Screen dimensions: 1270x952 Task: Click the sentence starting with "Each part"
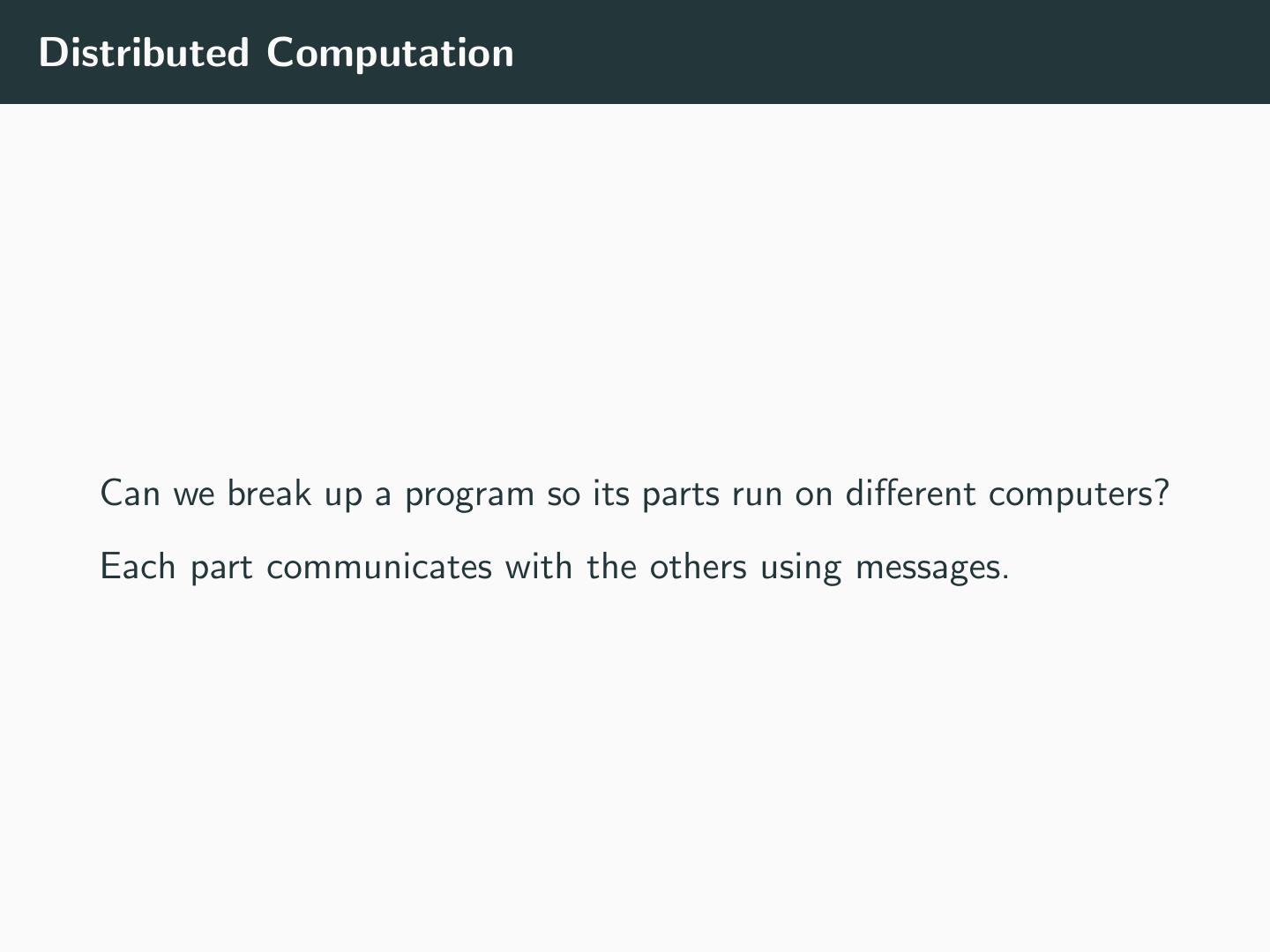[554, 567]
